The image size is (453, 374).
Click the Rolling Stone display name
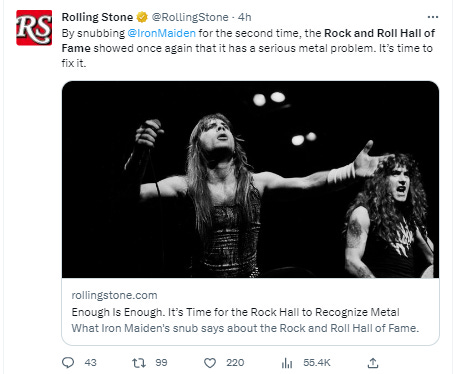(97, 17)
